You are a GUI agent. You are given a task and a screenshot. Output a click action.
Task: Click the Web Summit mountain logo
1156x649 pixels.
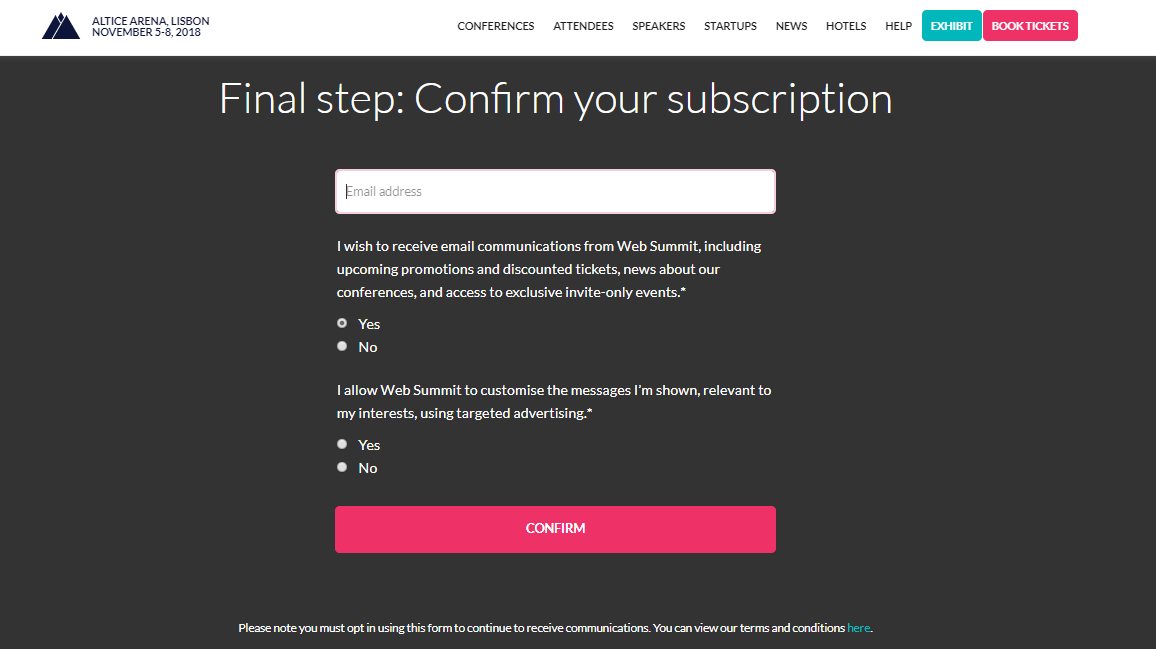[60, 26]
